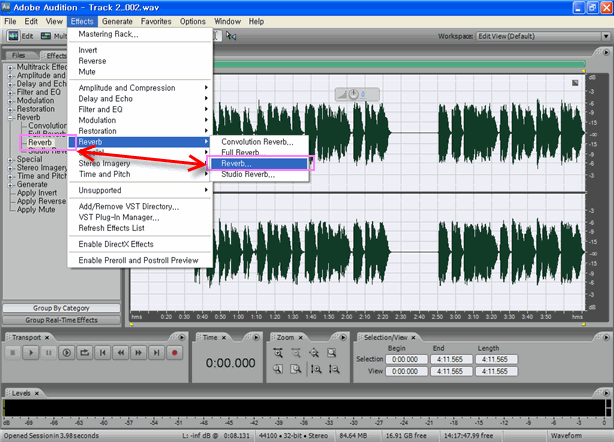Click the Play transport button

(31, 353)
